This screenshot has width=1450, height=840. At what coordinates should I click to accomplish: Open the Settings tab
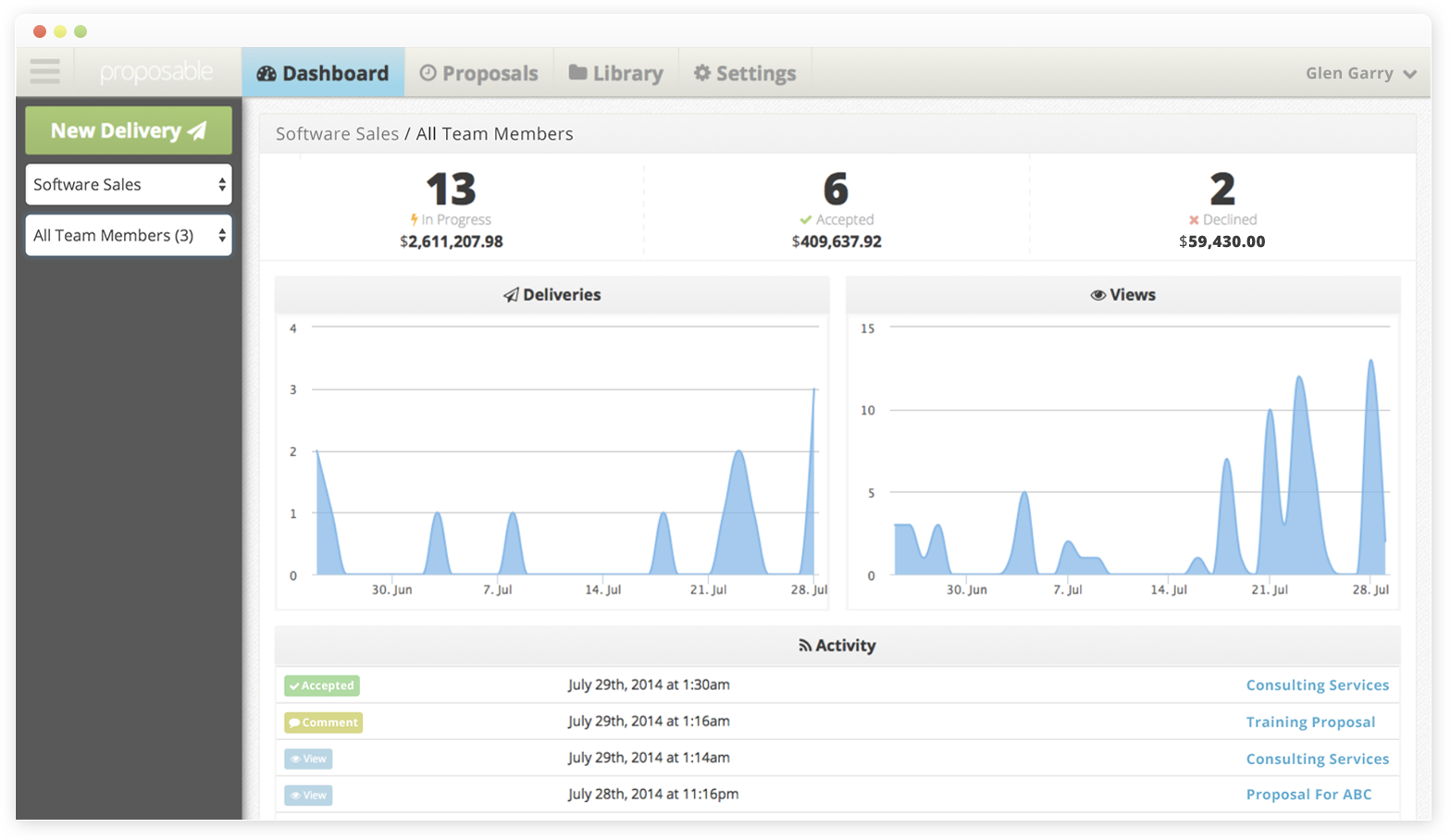[x=745, y=73]
